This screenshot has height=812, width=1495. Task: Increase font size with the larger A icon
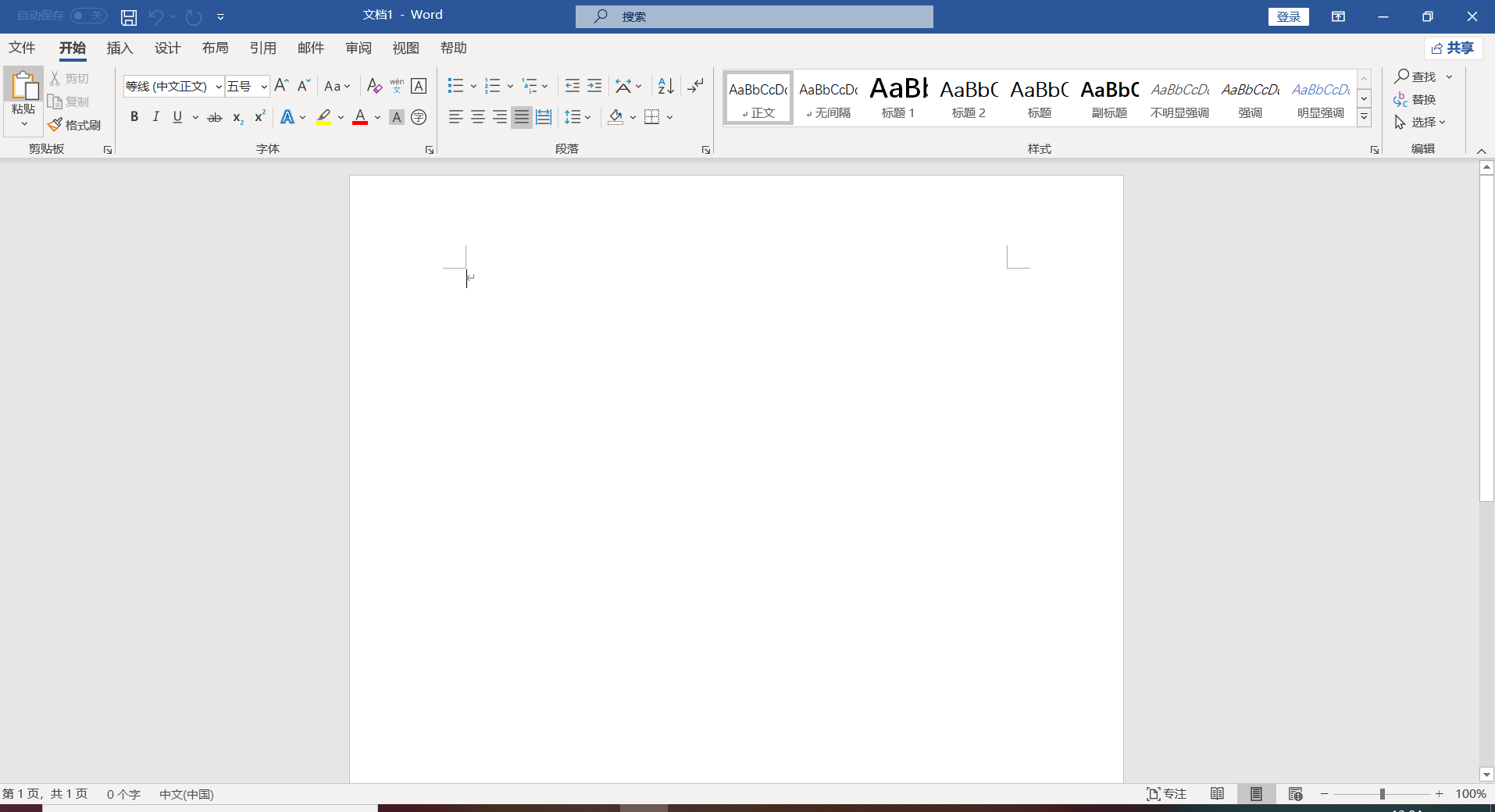coord(282,86)
